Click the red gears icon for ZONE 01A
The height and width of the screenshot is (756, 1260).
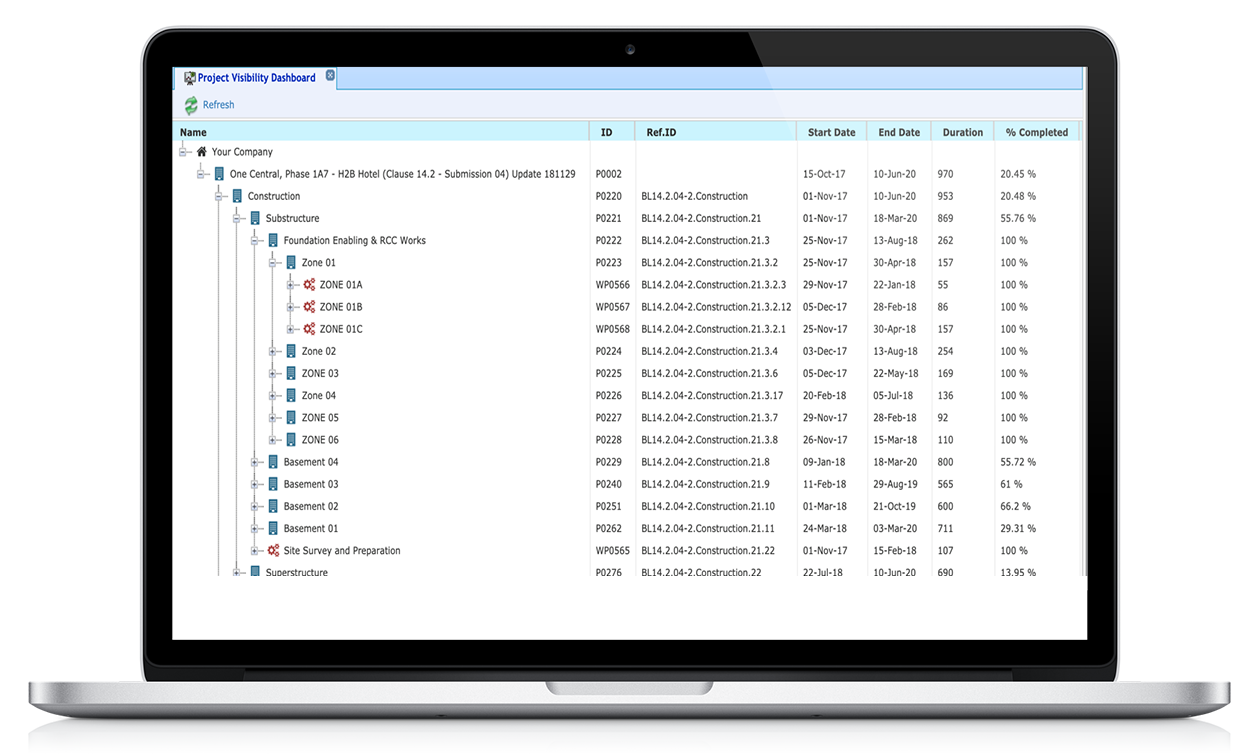click(x=309, y=285)
